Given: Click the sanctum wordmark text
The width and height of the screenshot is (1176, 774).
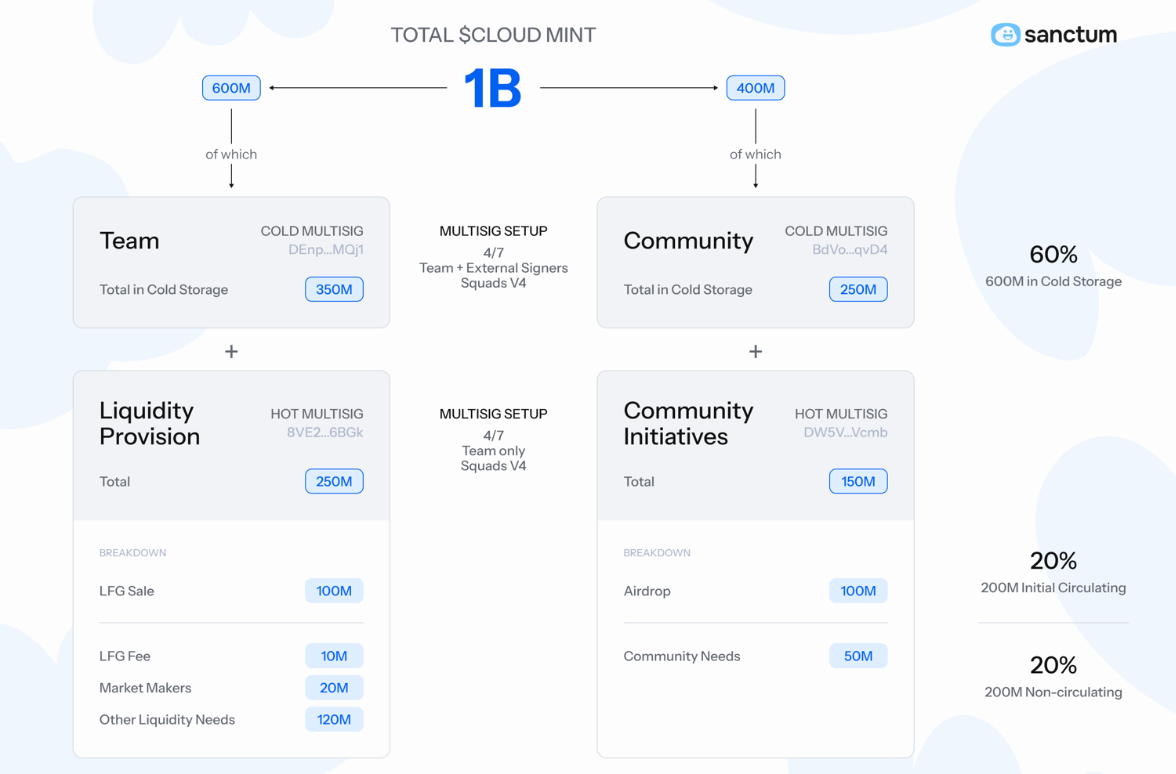Looking at the screenshot, I should [1070, 34].
